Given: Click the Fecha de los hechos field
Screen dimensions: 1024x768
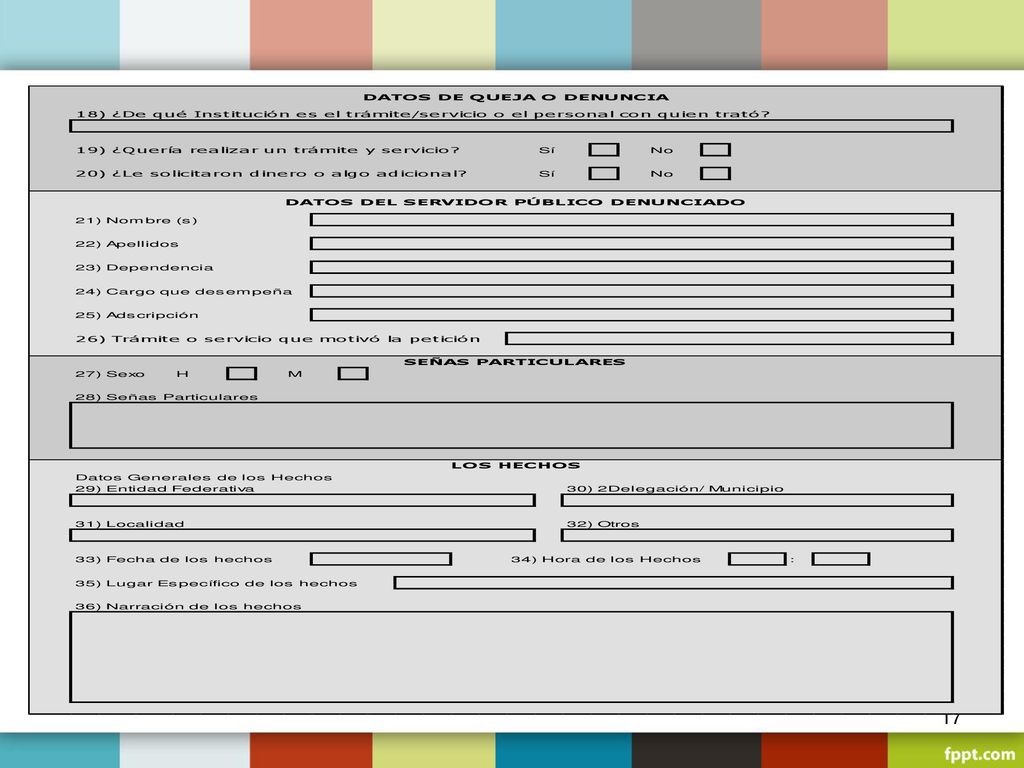Looking at the screenshot, I should click(x=381, y=559).
